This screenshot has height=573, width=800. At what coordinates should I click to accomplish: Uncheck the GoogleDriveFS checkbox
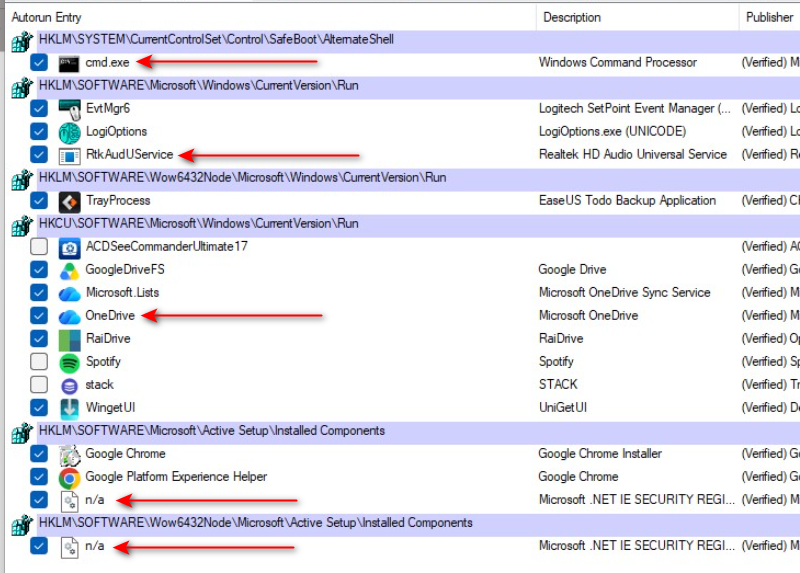click(x=39, y=269)
